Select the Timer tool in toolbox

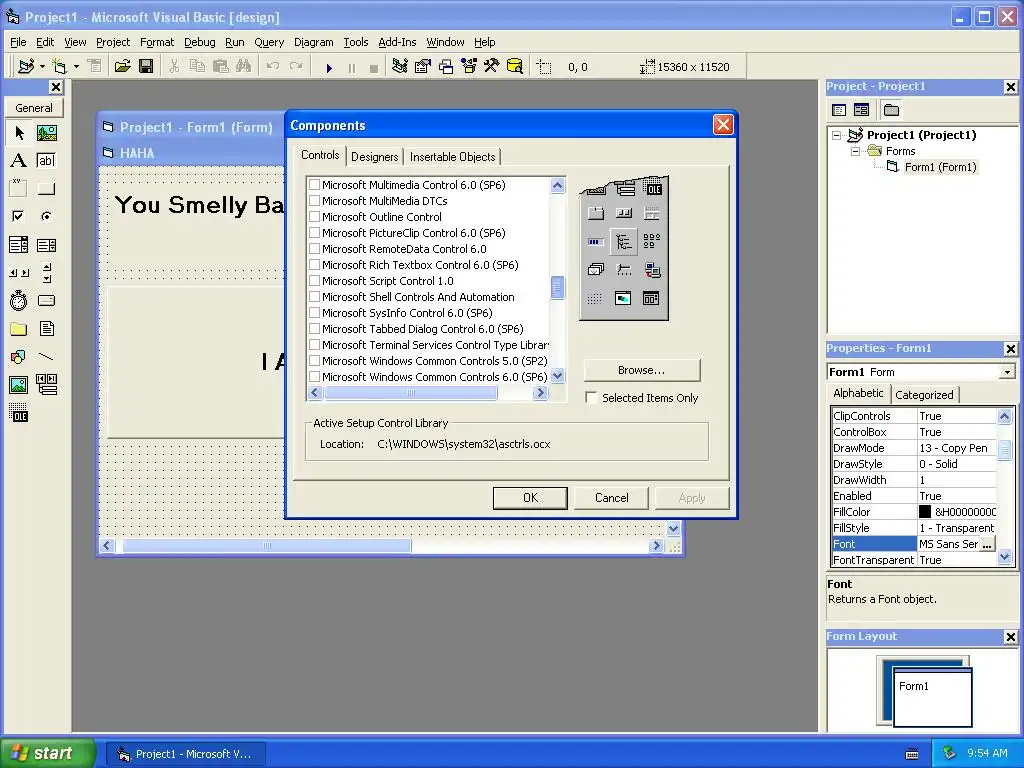pyautogui.click(x=19, y=300)
